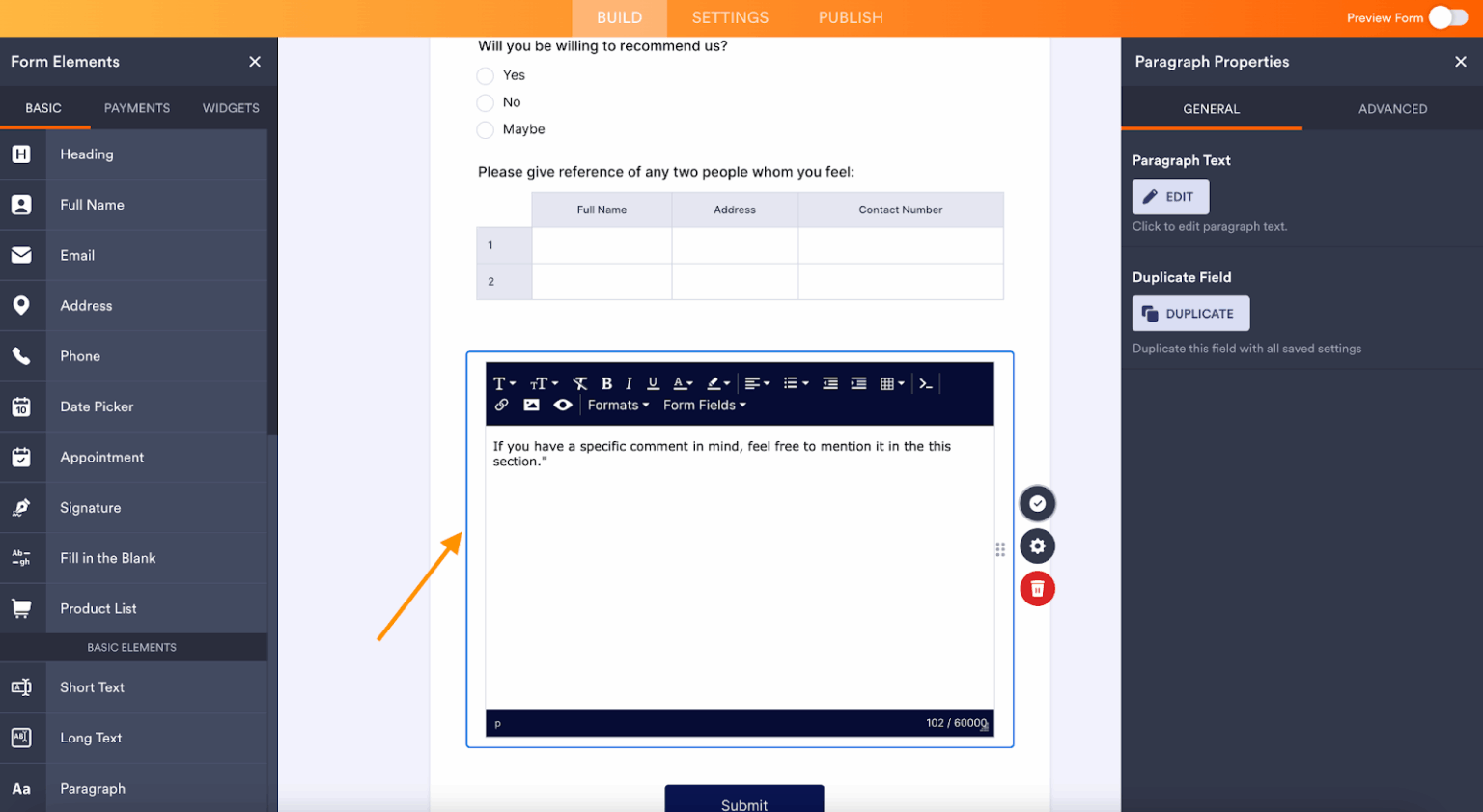Duplicate the paragraph field
The image size is (1483, 812).
coord(1190,313)
